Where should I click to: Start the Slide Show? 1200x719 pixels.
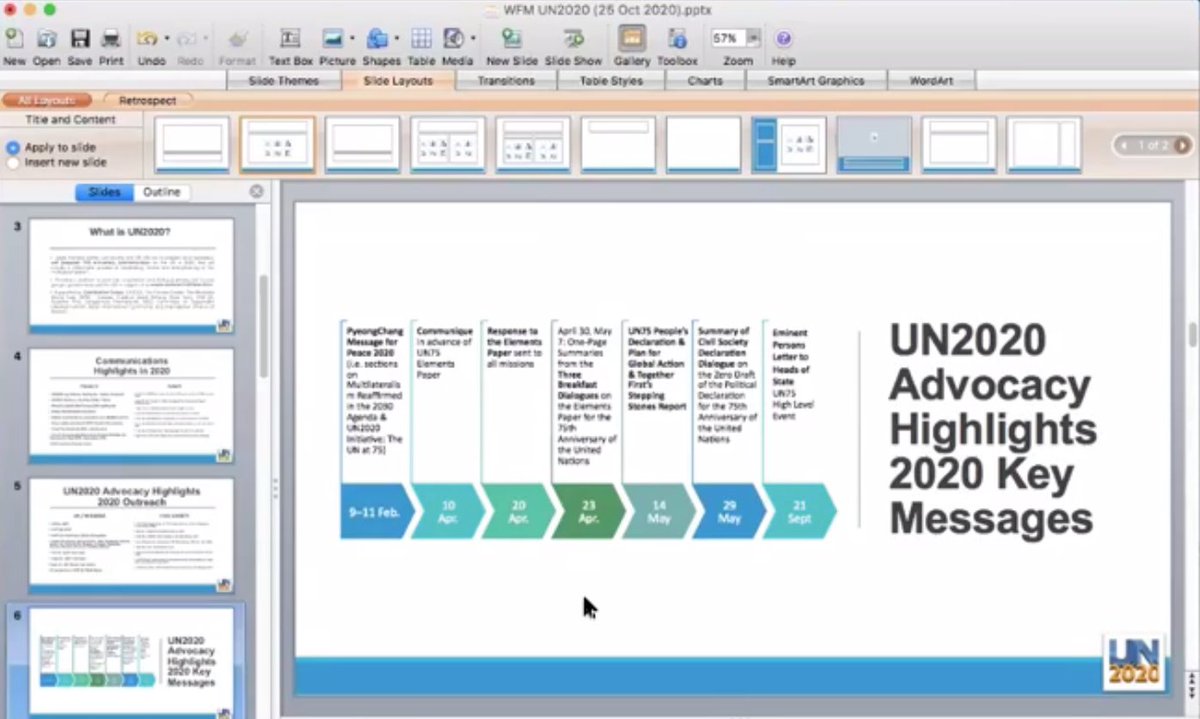pos(573,39)
